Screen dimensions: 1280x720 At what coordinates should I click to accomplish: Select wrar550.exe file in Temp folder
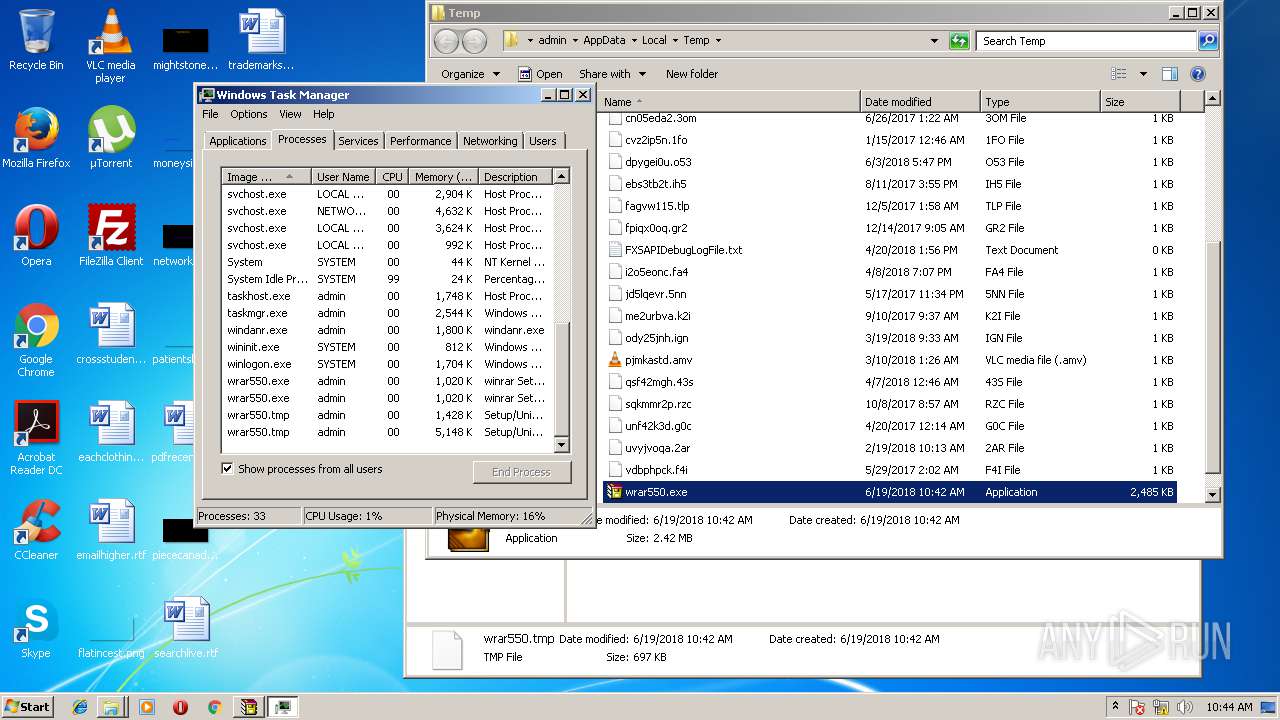pyautogui.click(x=890, y=492)
